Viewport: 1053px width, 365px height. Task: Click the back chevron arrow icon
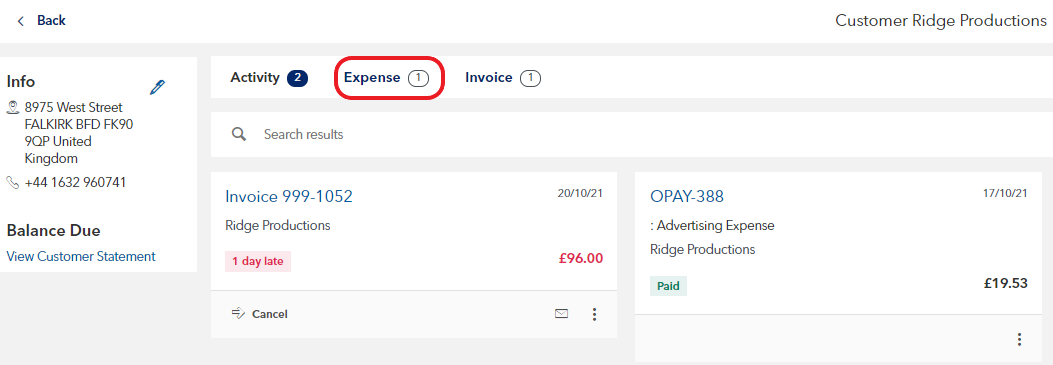tap(21, 21)
